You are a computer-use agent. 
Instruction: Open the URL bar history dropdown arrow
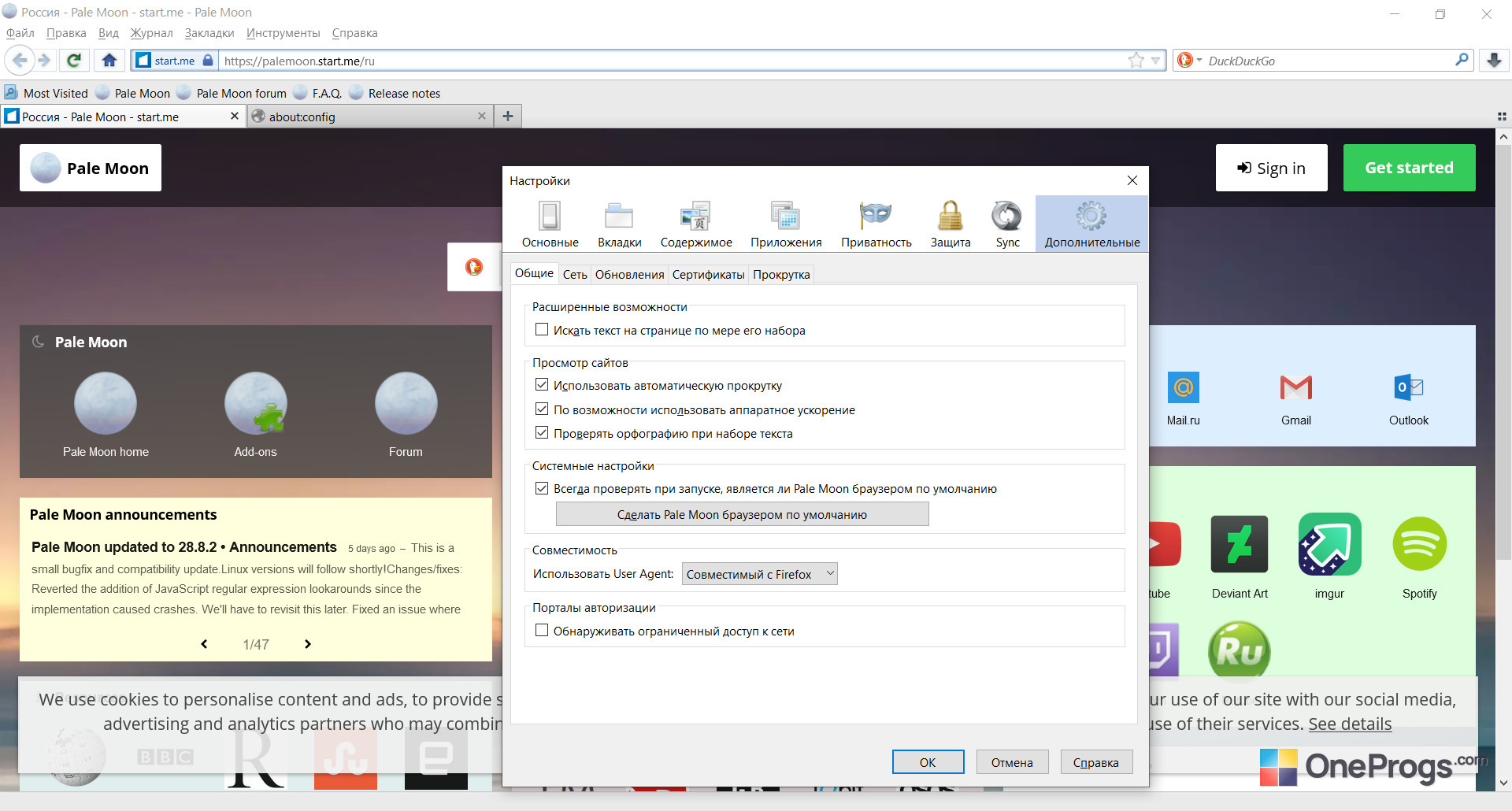pos(1155,61)
